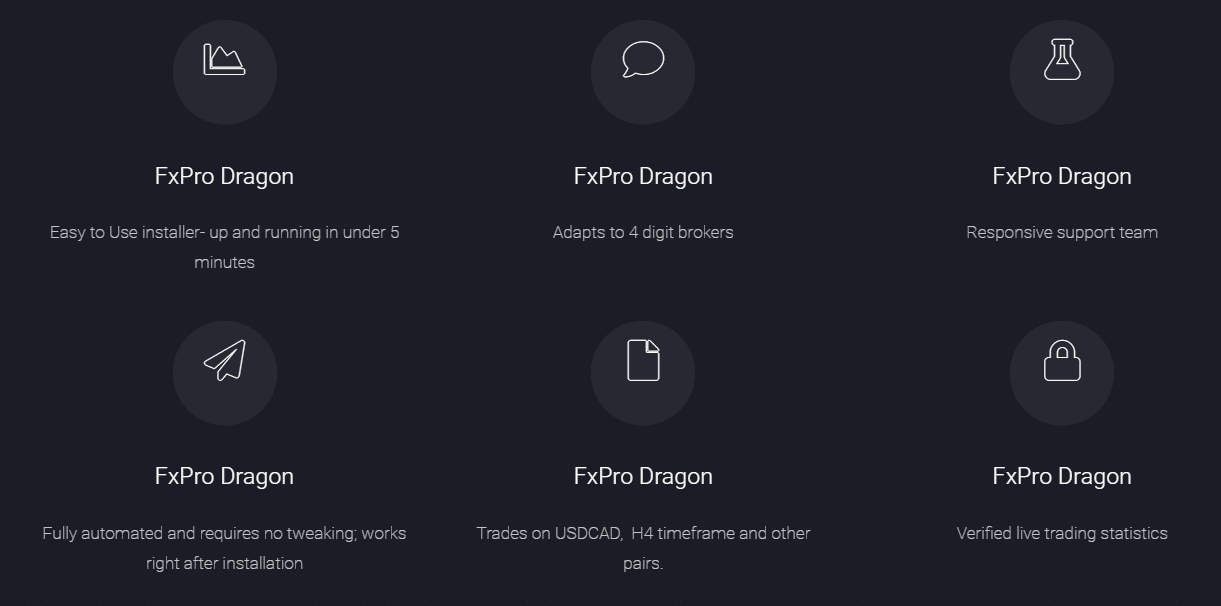The image size is (1221, 606).
Task: Select the Verified live trading statistics text
Action: (x=1061, y=533)
